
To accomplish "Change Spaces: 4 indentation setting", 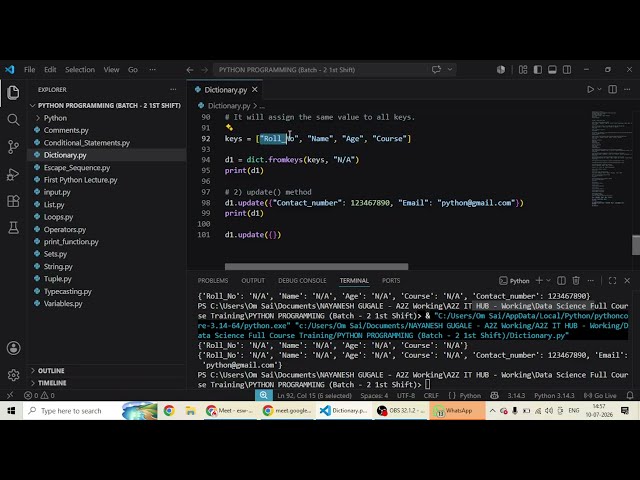I will [374, 395].
